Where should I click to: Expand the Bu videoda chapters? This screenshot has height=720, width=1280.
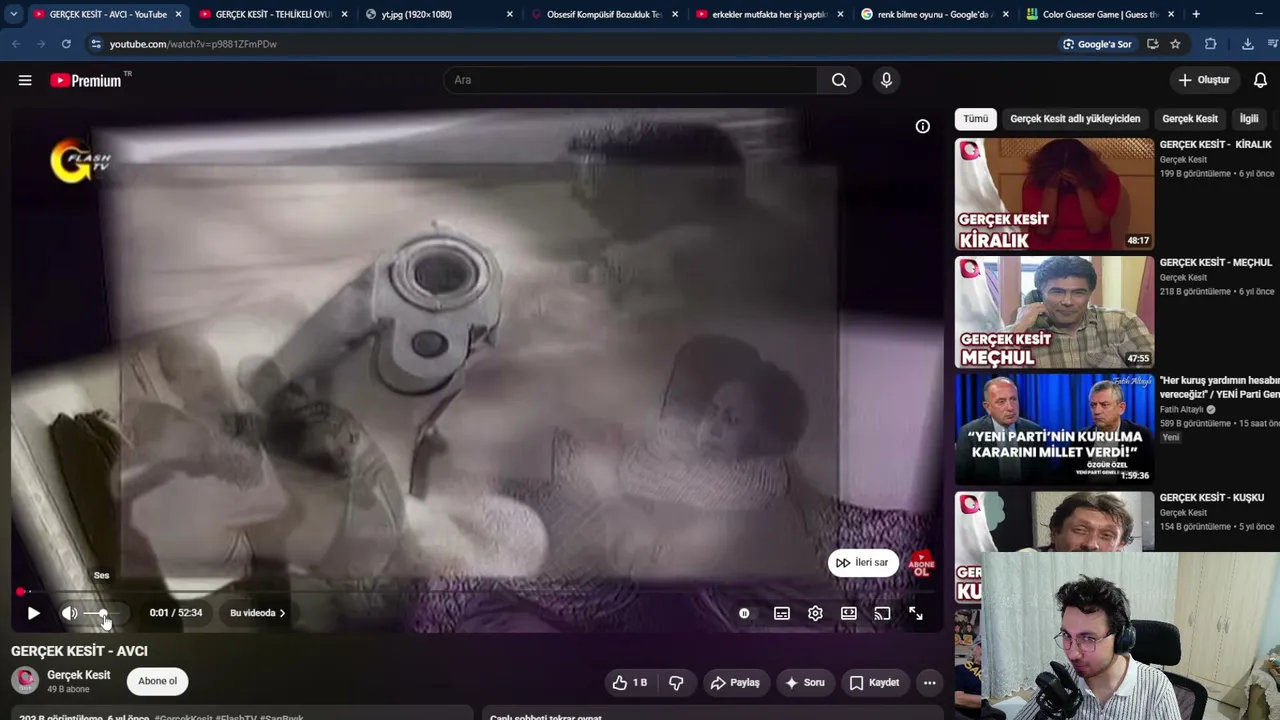coord(257,613)
